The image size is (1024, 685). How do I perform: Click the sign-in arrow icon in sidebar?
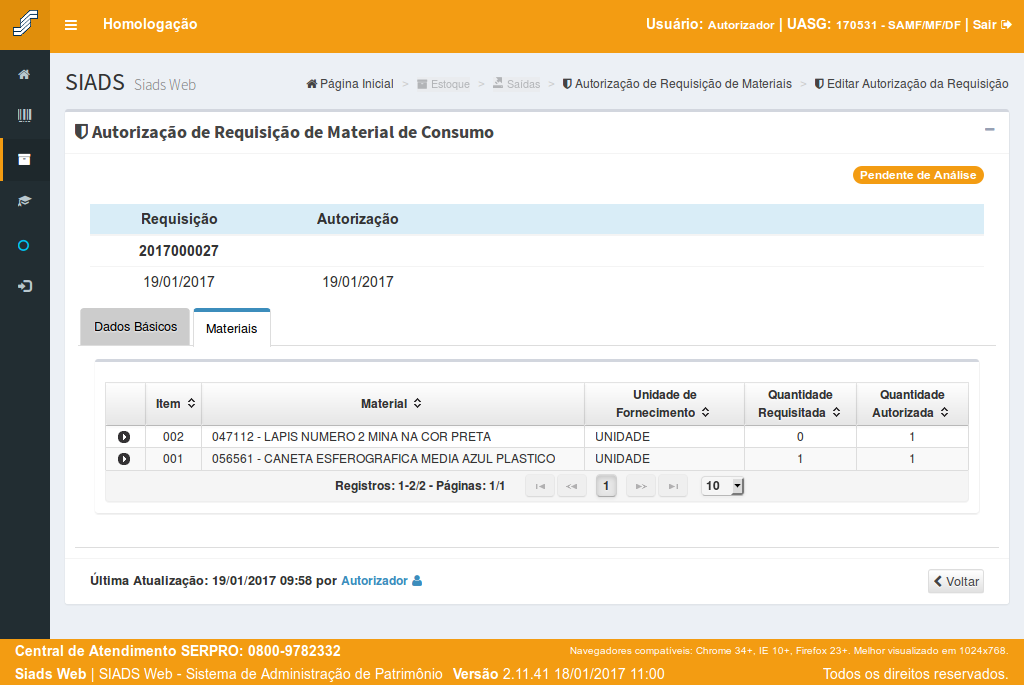[24, 286]
